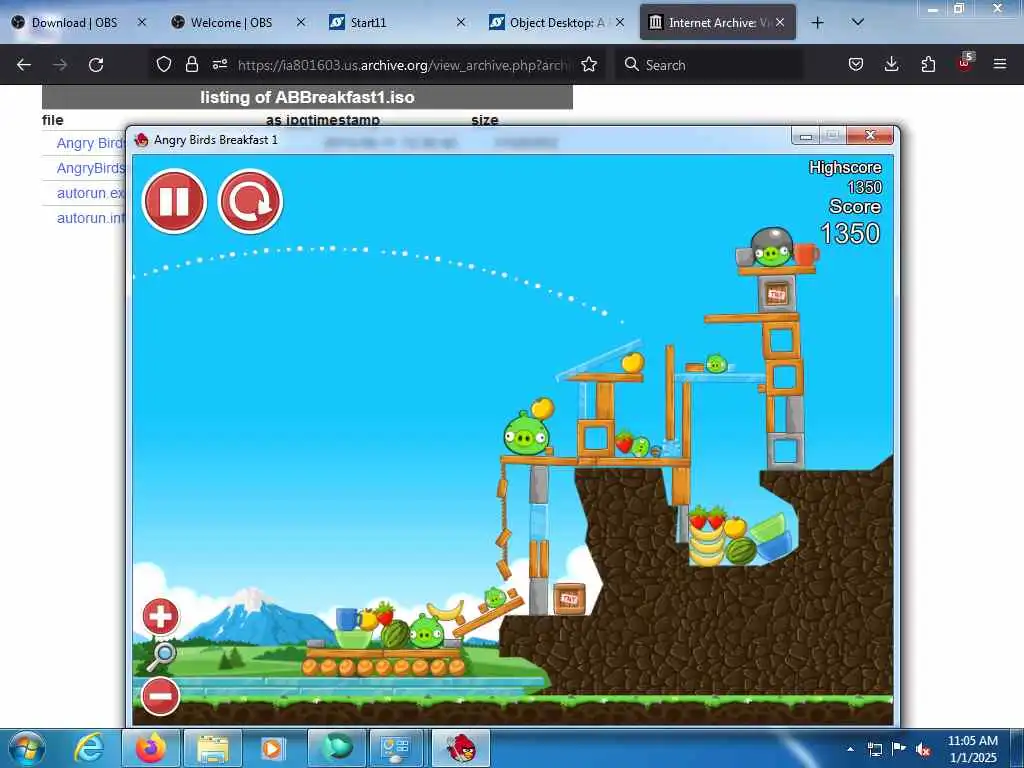This screenshot has width=1024, height=768.
Task: Close the Angry Birds Breakfast 1 window
Action: pos(870,135)
